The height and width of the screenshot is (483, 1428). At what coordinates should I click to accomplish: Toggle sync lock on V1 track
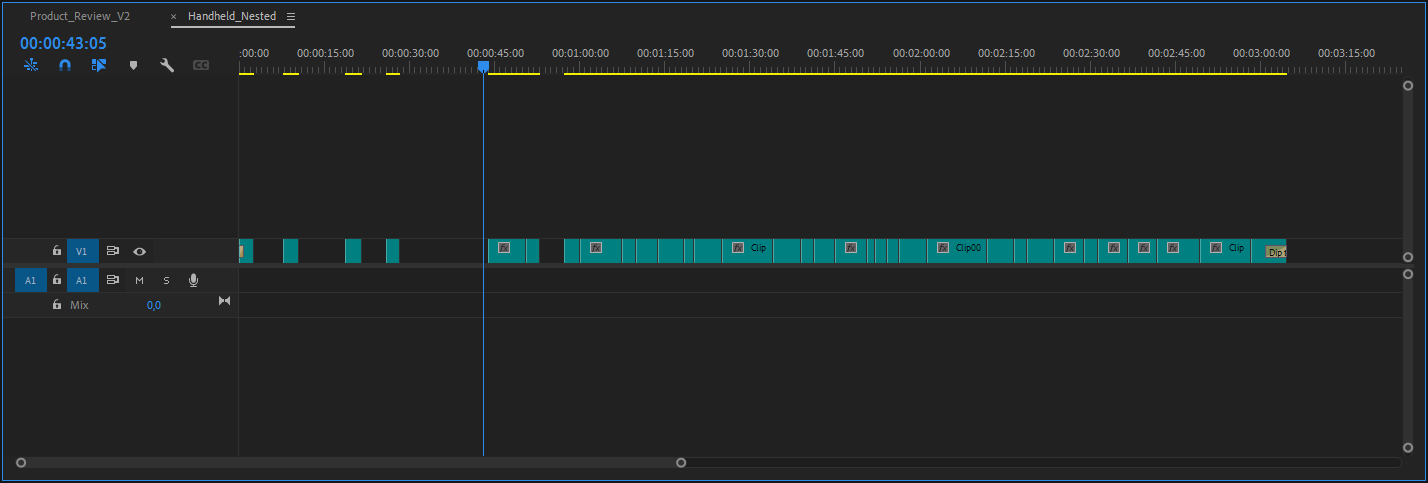(113, 251)
